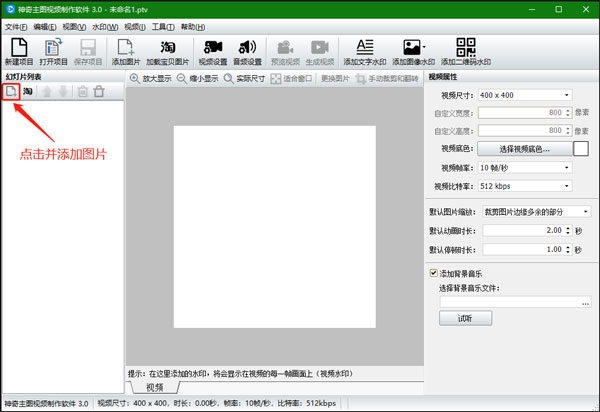
Task: Click the white video background color swatch
Action: (x=580, y=149)
